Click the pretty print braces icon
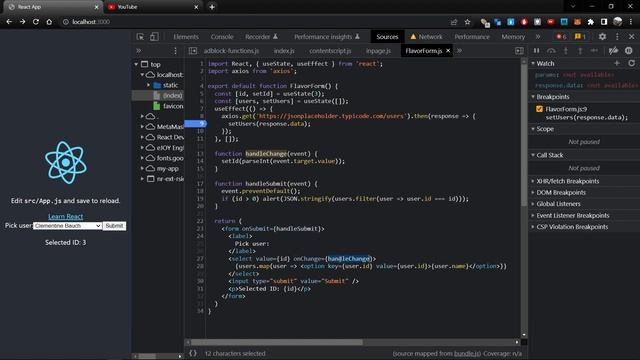Viewport: 640px width, 360px height. click(193, 353)
